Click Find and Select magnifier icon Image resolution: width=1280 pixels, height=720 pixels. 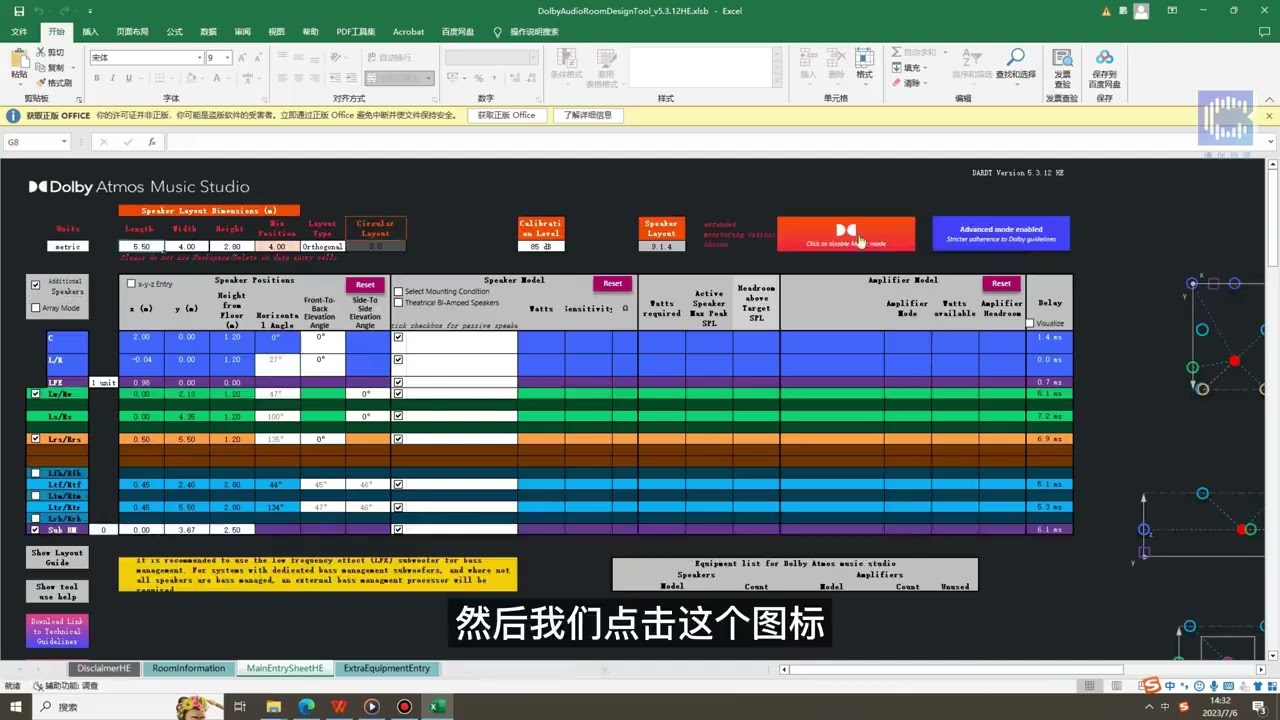click(1015, 58)
